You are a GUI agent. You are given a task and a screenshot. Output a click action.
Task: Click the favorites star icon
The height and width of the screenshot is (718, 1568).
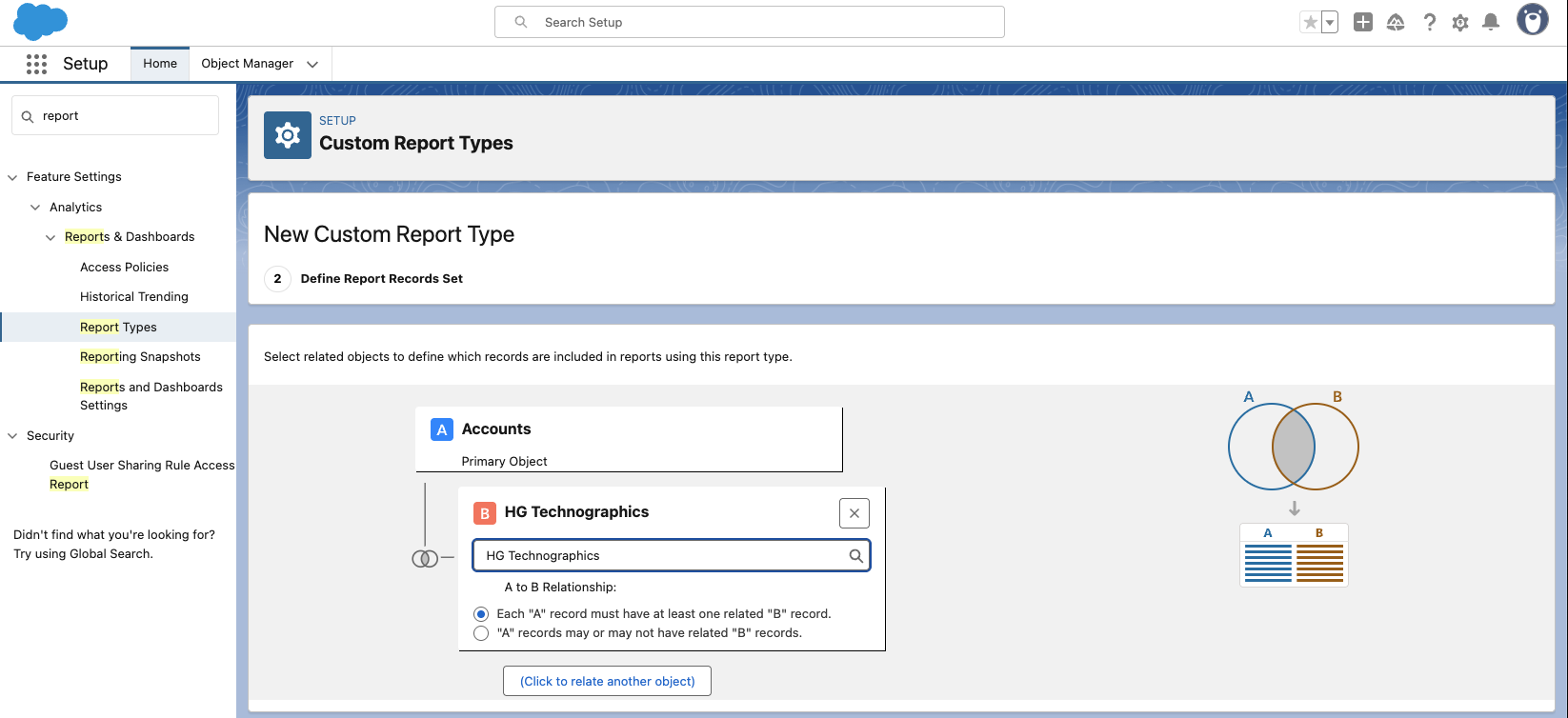point(1311,22)
